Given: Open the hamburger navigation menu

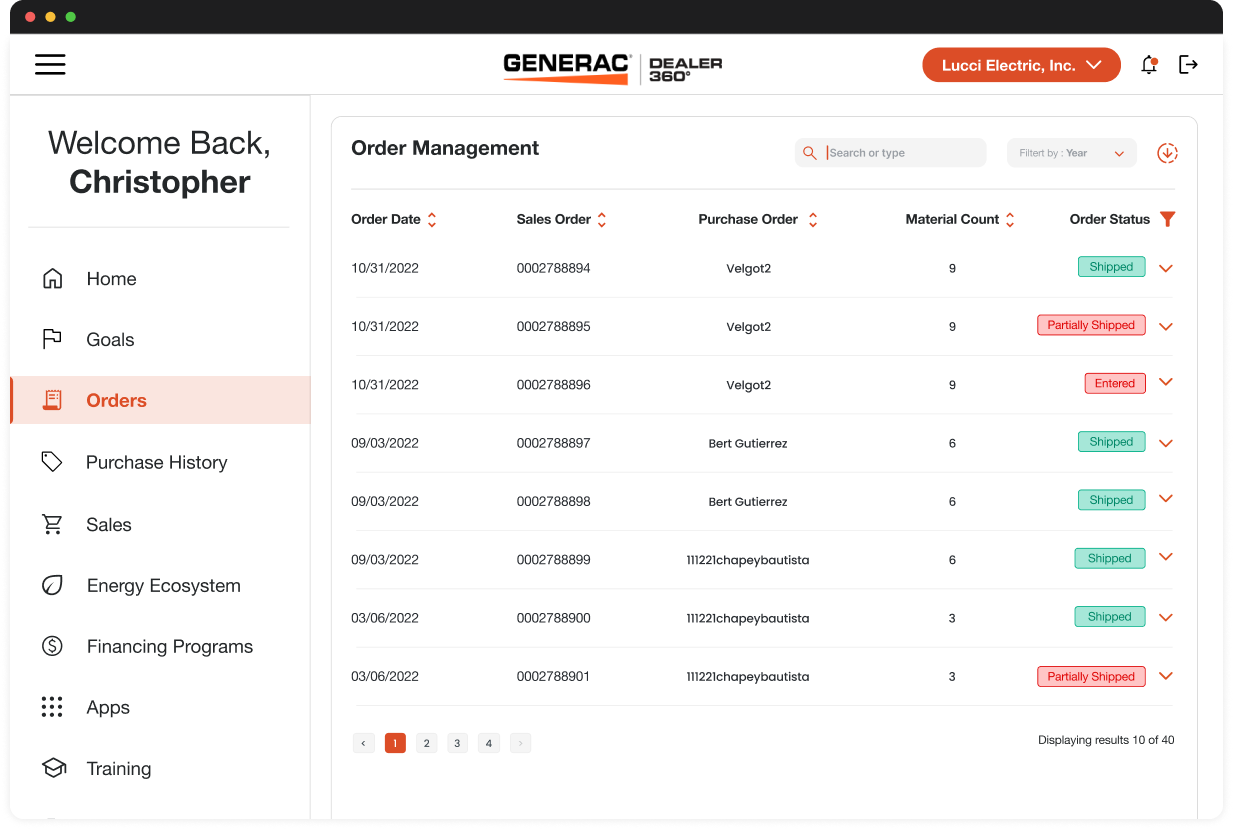Looking at the screenshot, I should point(50,64).
